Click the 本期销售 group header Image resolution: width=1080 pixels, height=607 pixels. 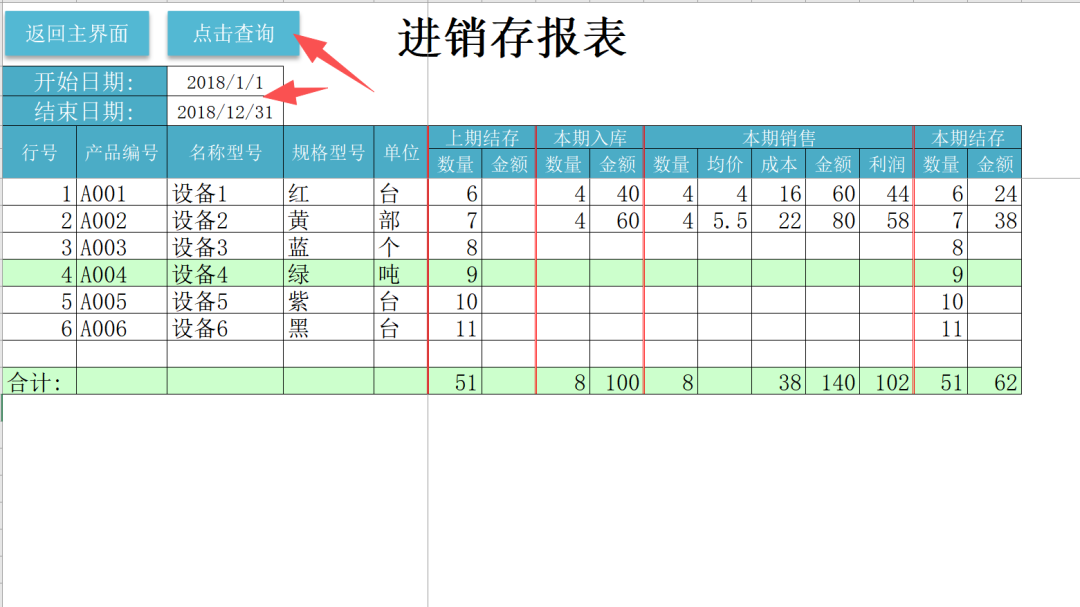(x=778, y=138)
